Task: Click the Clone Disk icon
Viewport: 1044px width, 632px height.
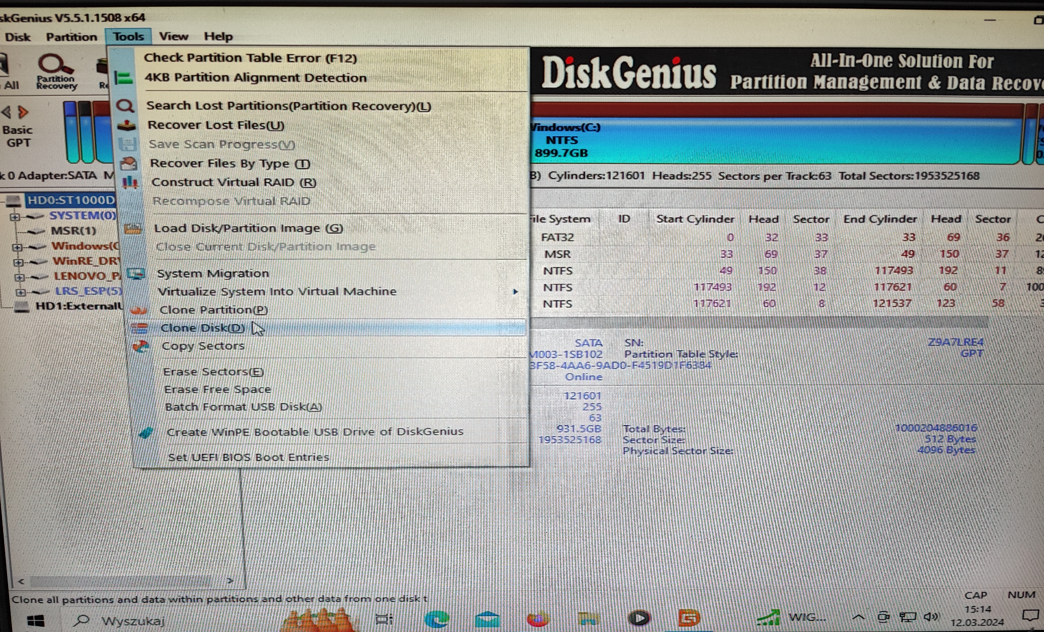Action: 139,328
